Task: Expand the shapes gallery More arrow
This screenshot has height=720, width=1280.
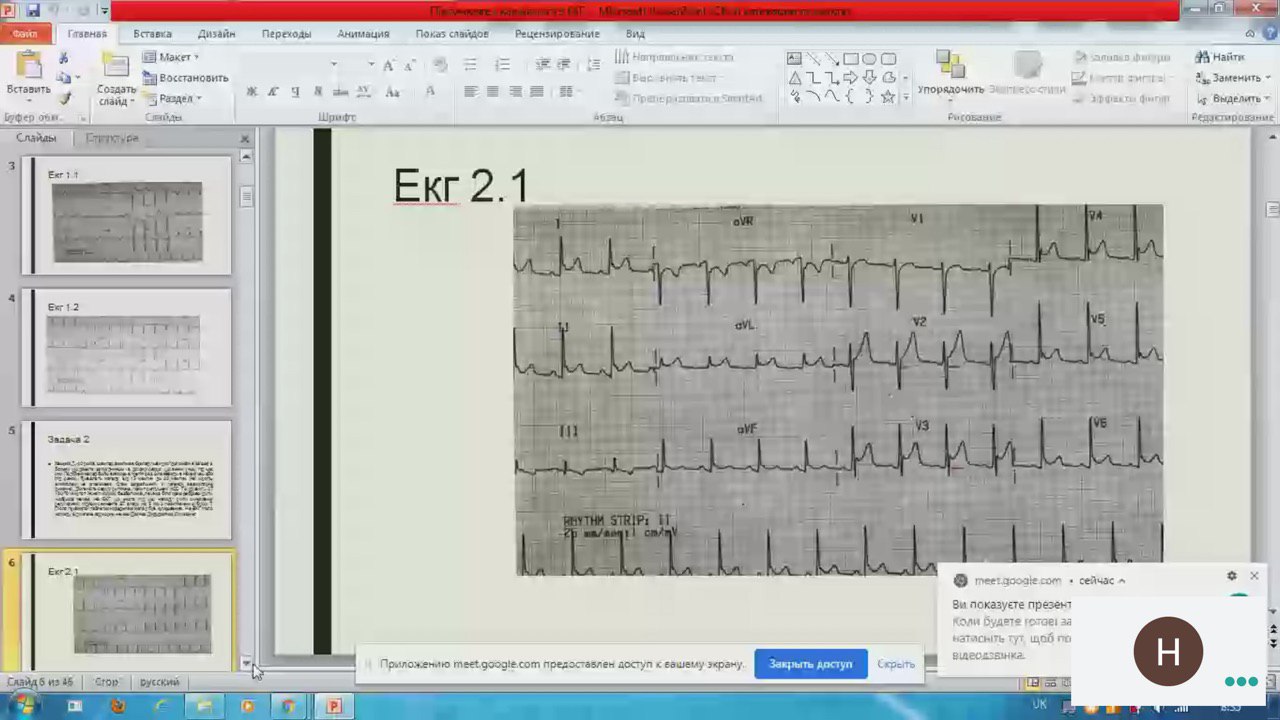Action: click(905, 98)
